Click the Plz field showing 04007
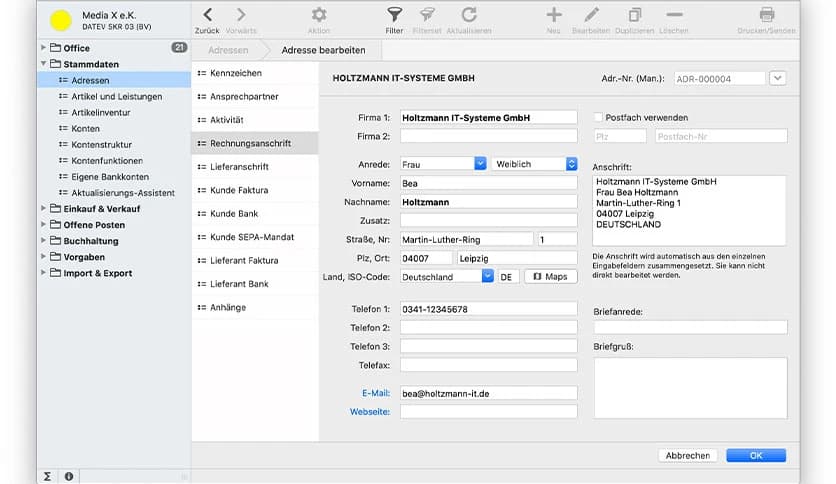This screenshot has height=484, width=836. (426, 258)
